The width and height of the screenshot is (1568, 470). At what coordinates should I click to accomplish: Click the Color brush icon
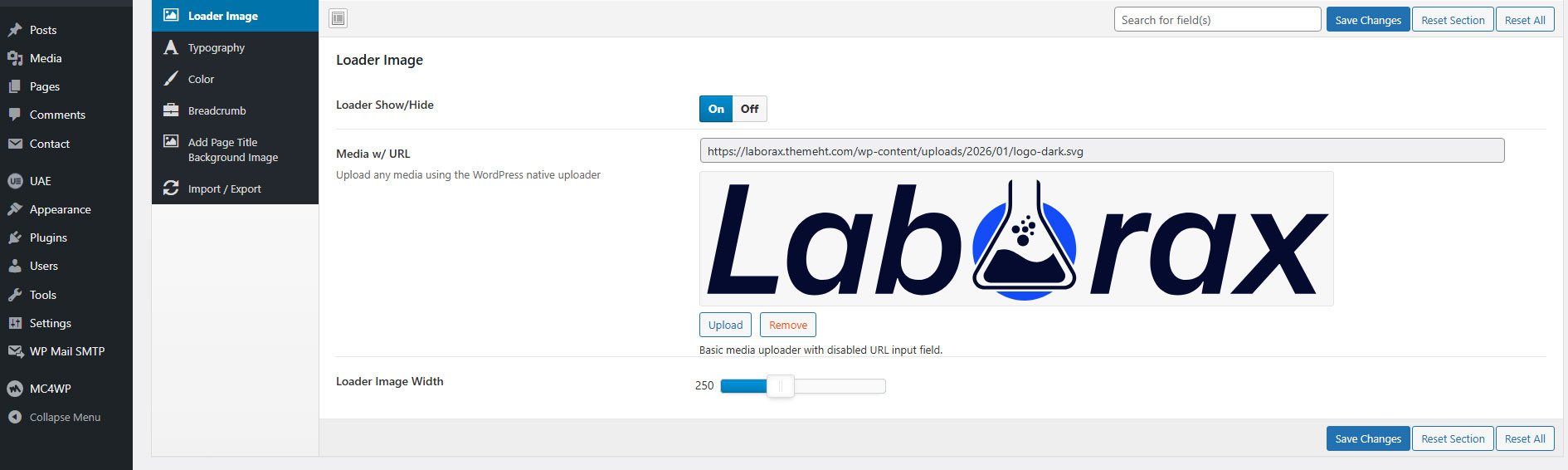(x=171, y=79)
